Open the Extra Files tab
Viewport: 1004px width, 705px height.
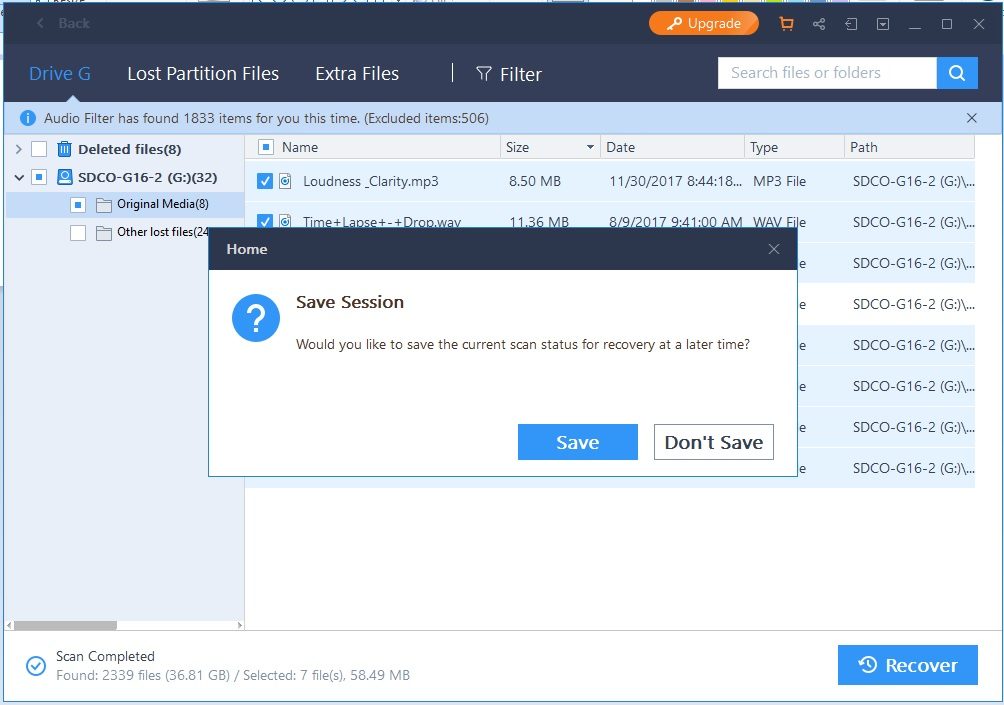[x=357, y=74]
